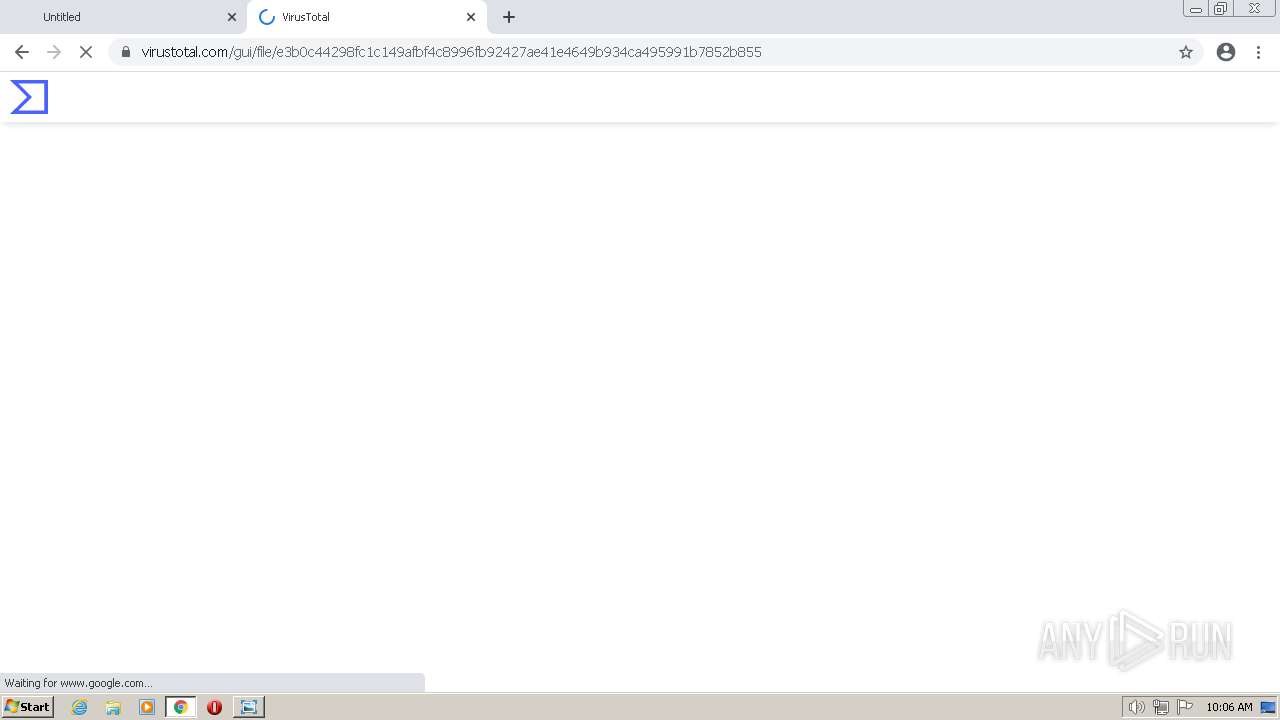Click the forward navigation arrow
Screen dimensions: 1280x720
54,52
